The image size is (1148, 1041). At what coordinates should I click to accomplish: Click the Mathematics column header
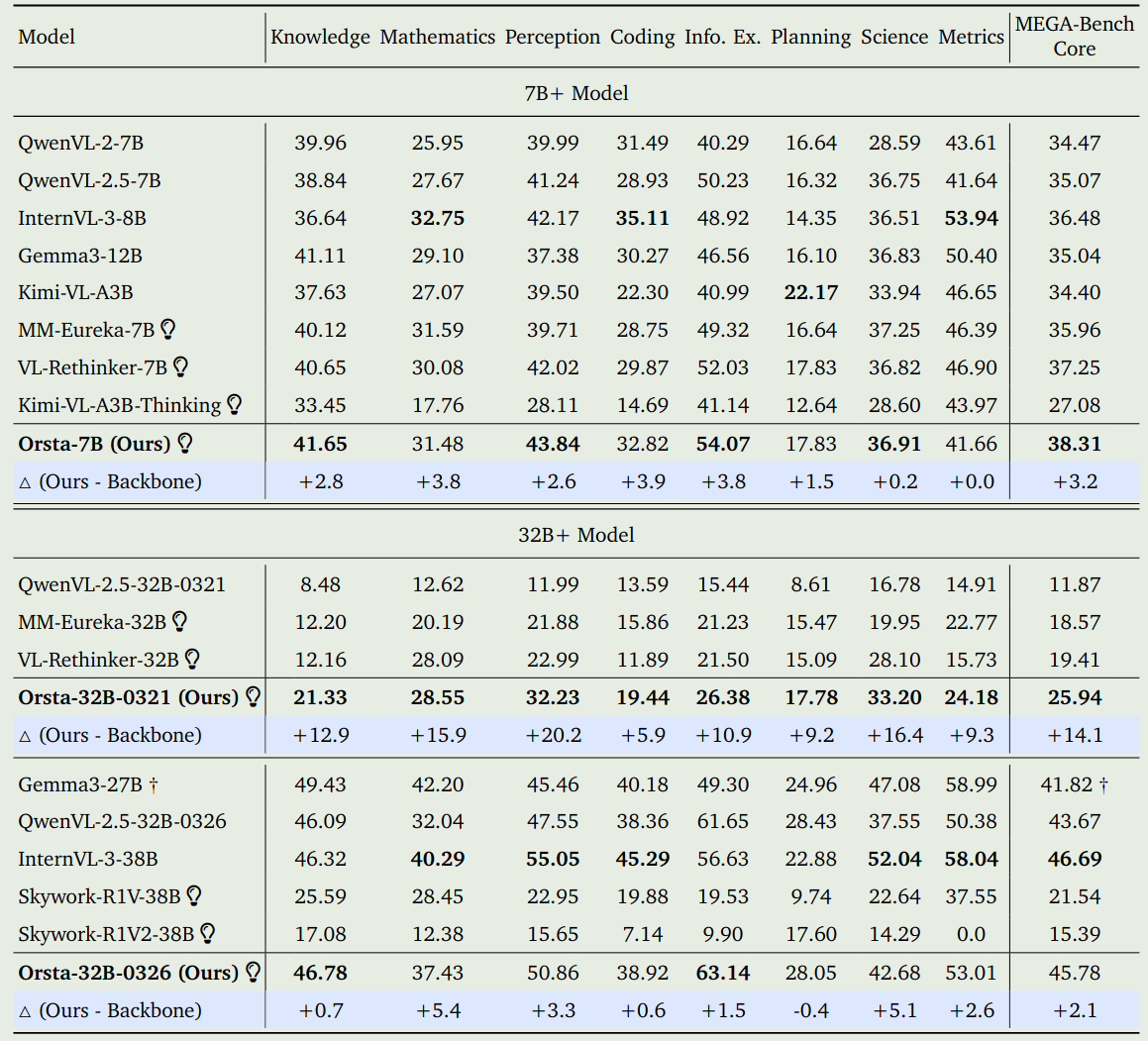point(438,37)
